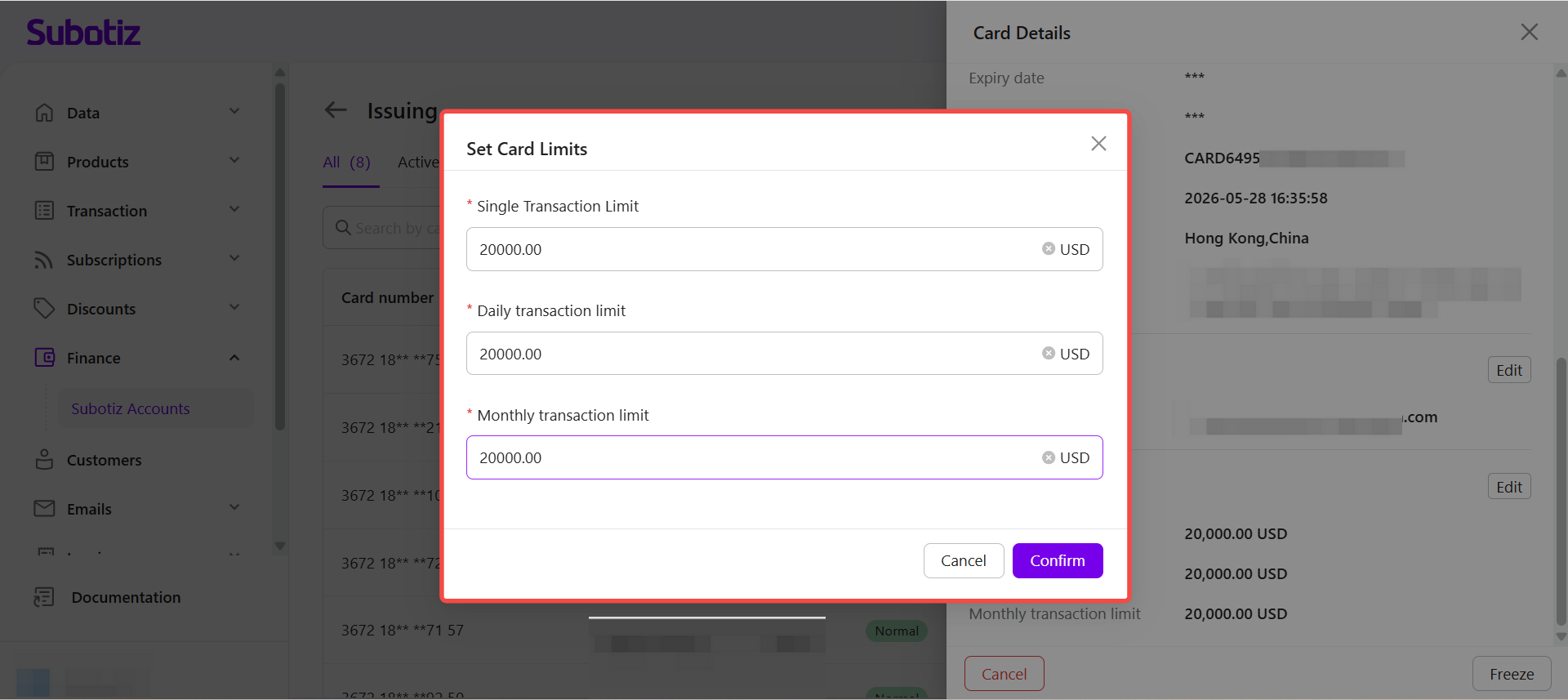The width and height of the screenshot is (1568, 700).
Task: Click the Card Details panel scrollbar
Action: [1561, 490]
